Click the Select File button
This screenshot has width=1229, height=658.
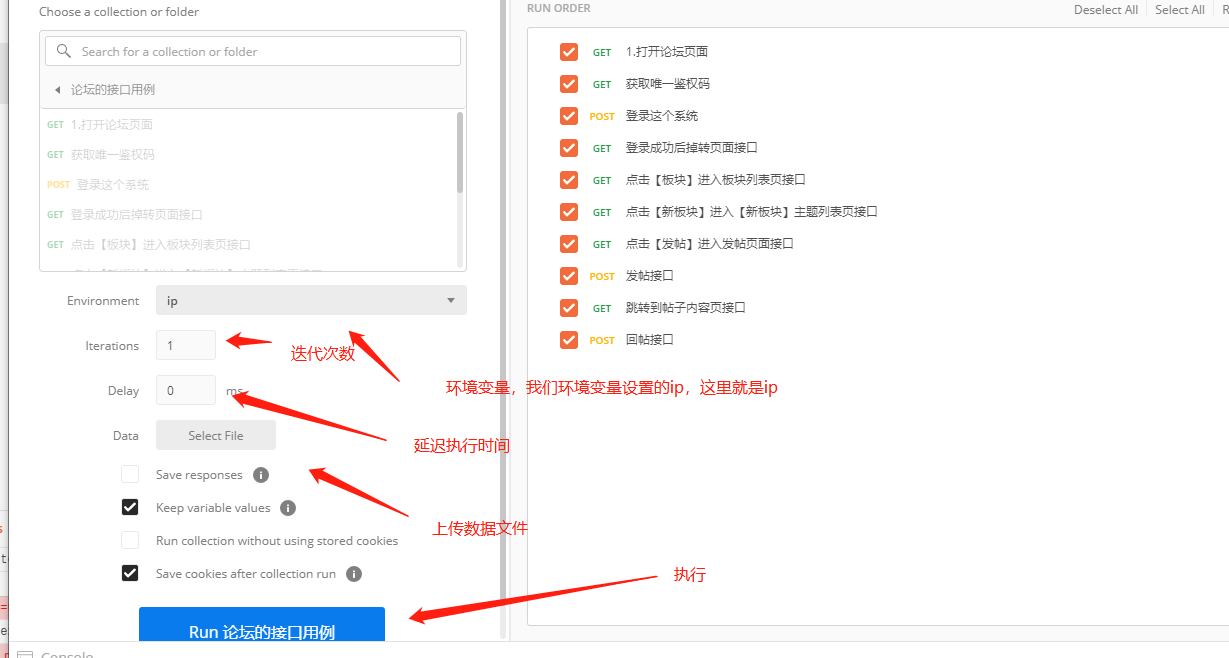pyautogui.click(x=216, y=435)
